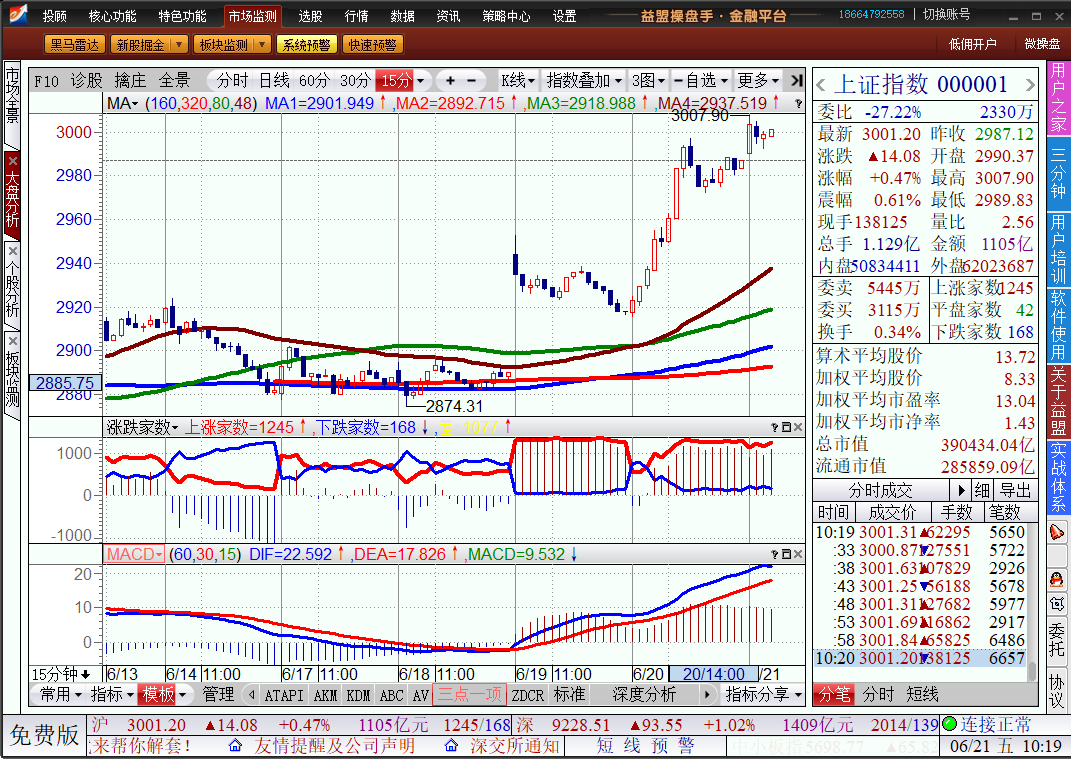The width and height of the screenshot is (1071, 759).
Task: Open the 策略中心 menu
Action: point(506,16)
